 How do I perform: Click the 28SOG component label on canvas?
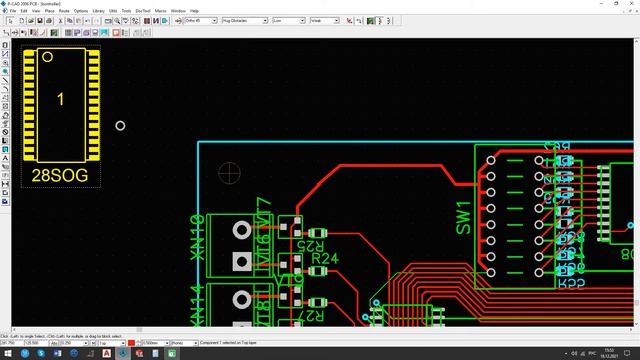(x=60, y=176)
